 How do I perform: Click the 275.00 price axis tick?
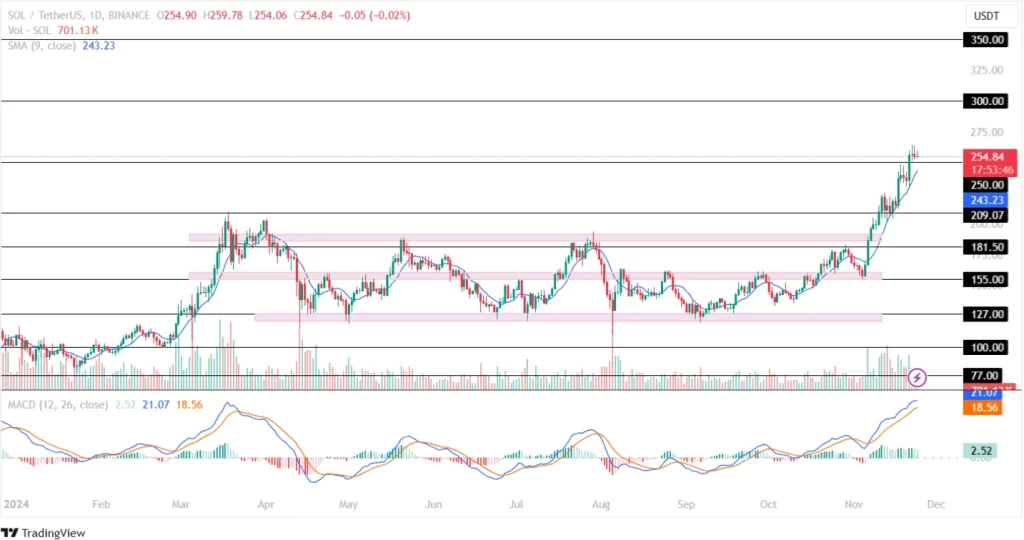(987, 132)
